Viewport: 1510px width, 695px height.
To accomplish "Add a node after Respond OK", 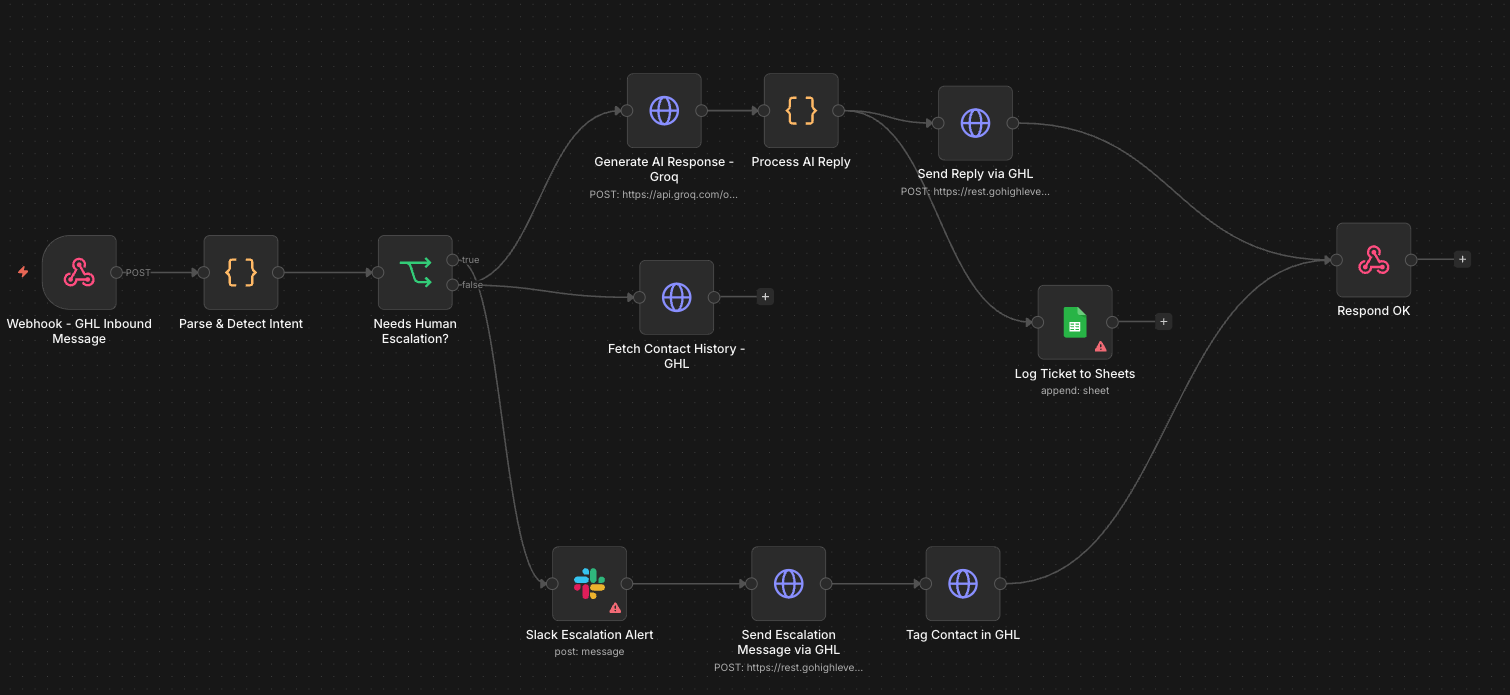I will click(1461, 258).
